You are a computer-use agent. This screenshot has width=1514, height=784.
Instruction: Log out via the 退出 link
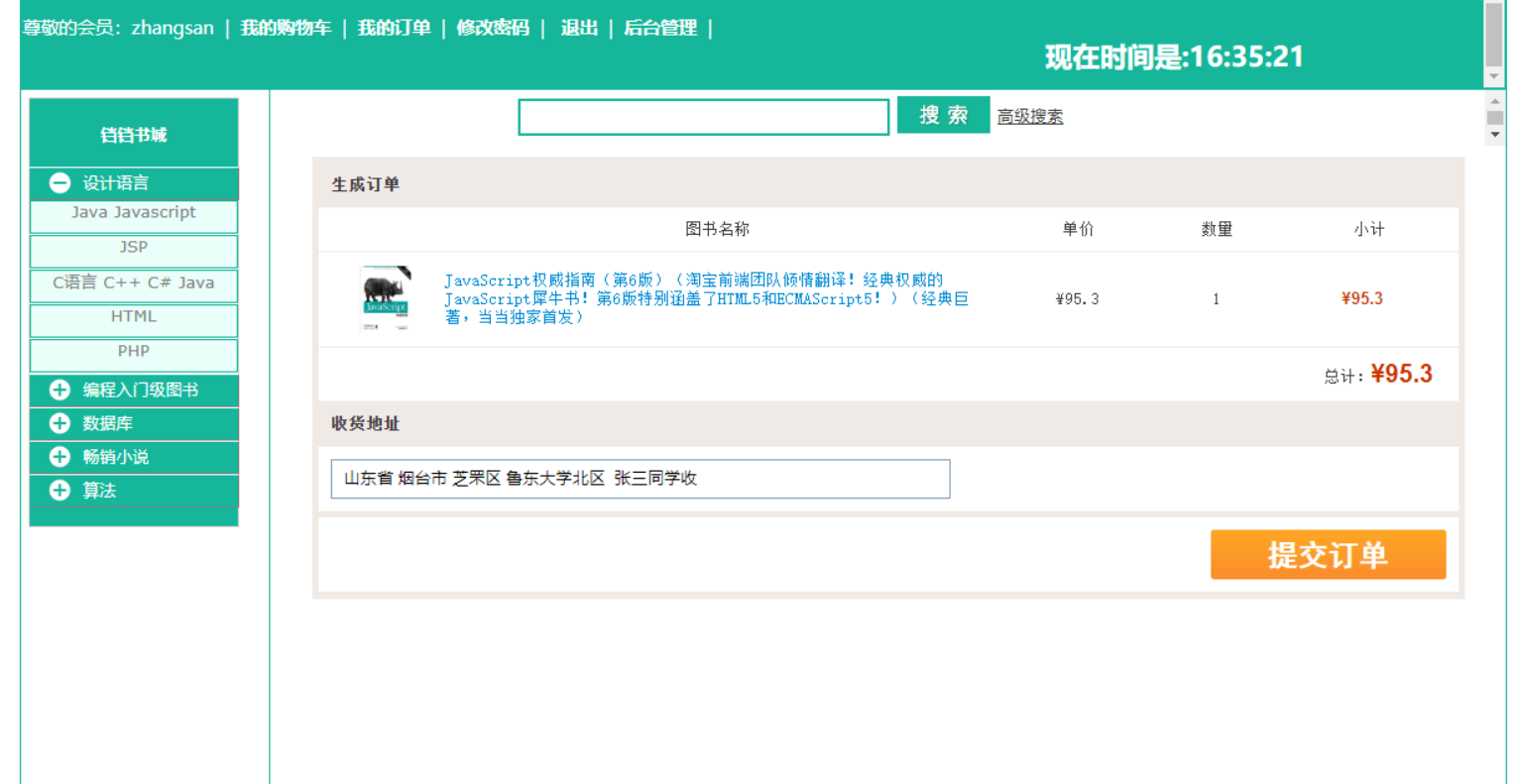tap(580, 28)
